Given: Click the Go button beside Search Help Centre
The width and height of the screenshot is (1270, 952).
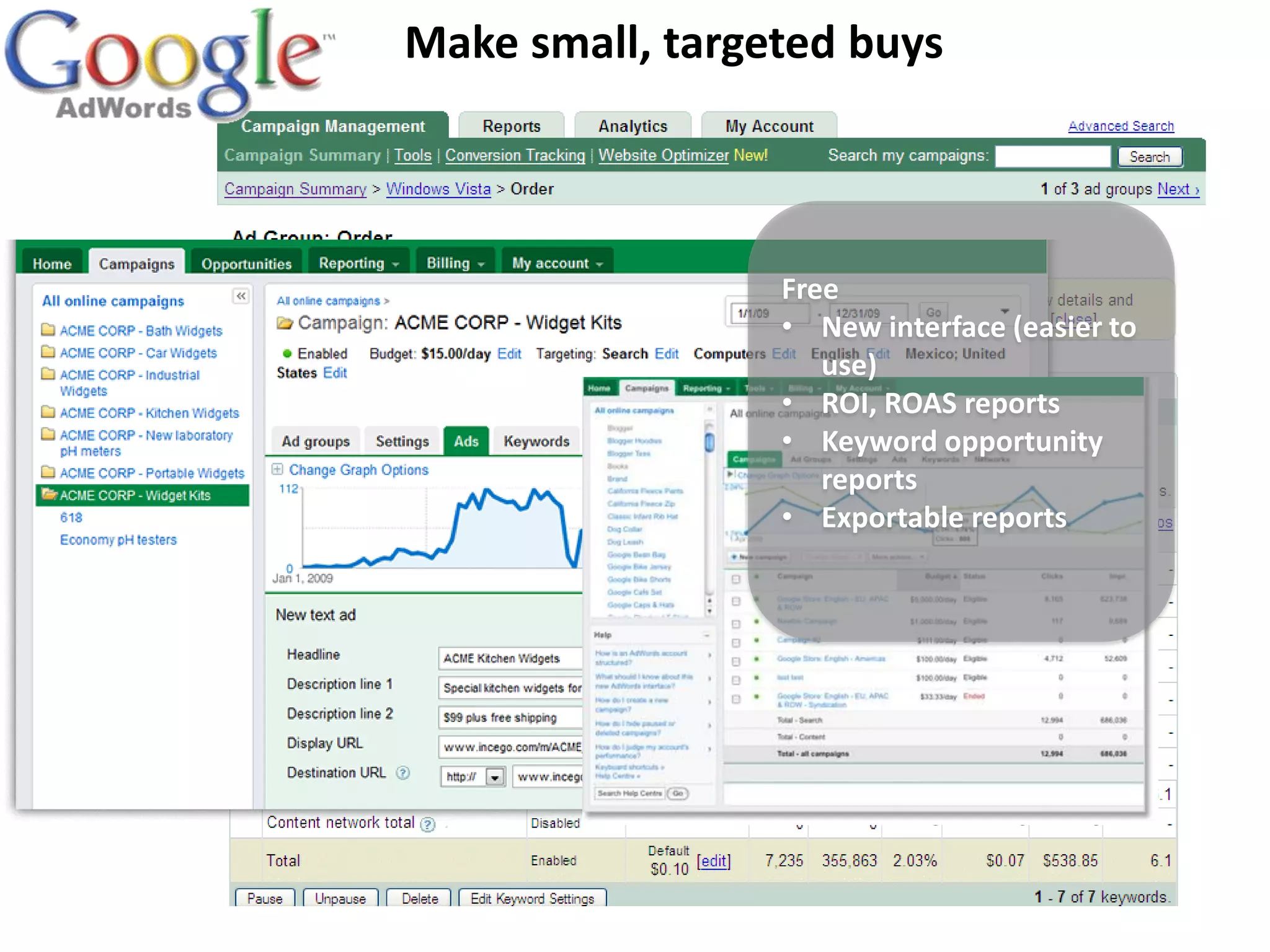Looking at the screenshot, I should (678, 793).
